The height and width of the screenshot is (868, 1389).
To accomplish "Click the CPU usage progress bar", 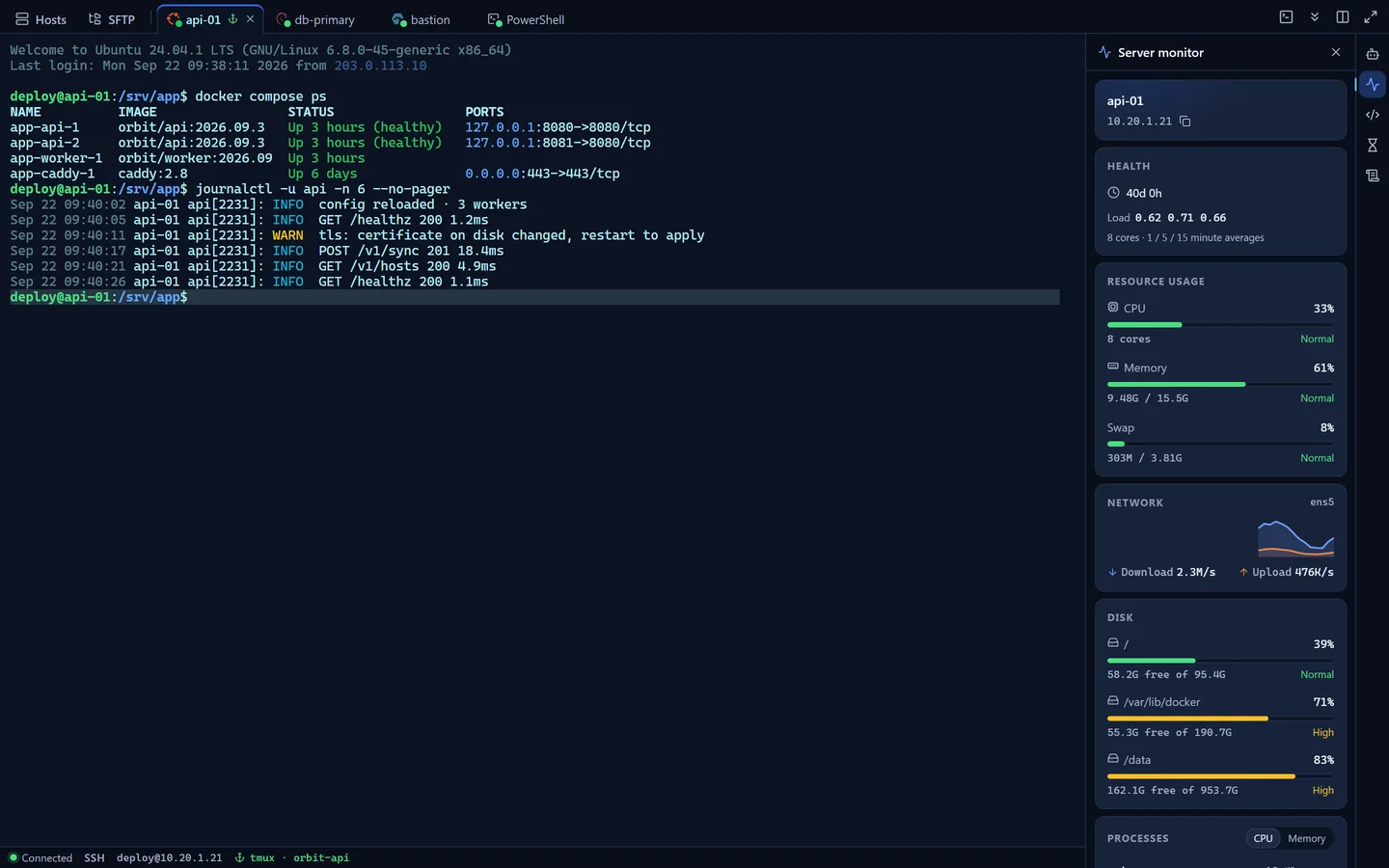I will tap(1220, 325).
